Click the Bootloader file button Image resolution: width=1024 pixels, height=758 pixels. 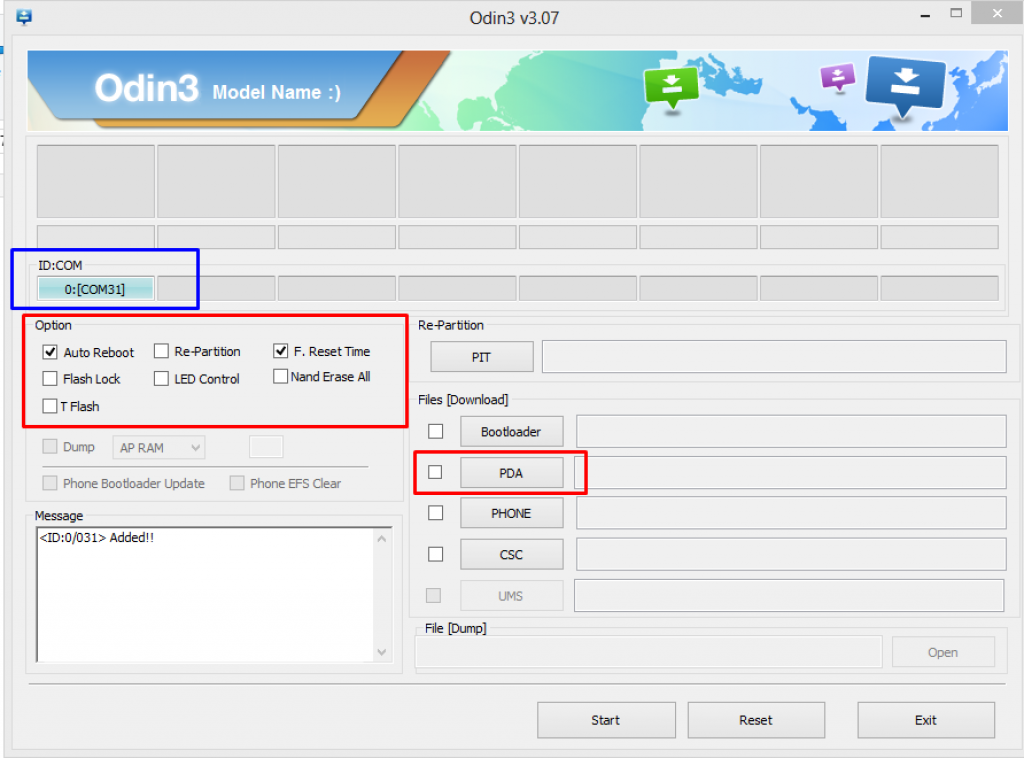point(511,431)
